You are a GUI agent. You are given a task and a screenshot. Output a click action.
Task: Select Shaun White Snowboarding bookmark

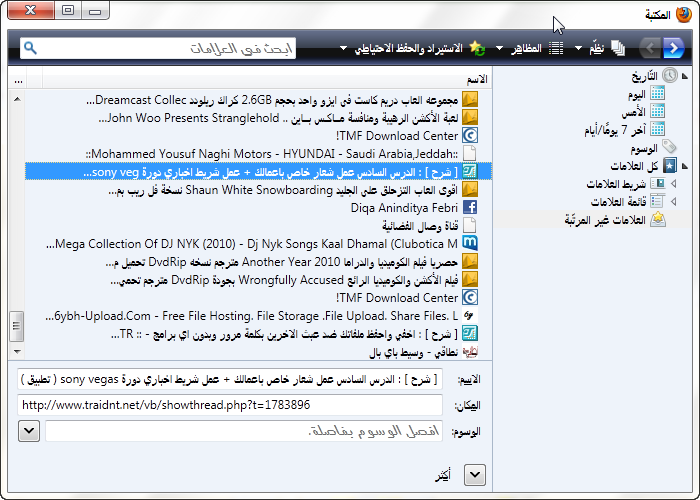pos(258,190)
